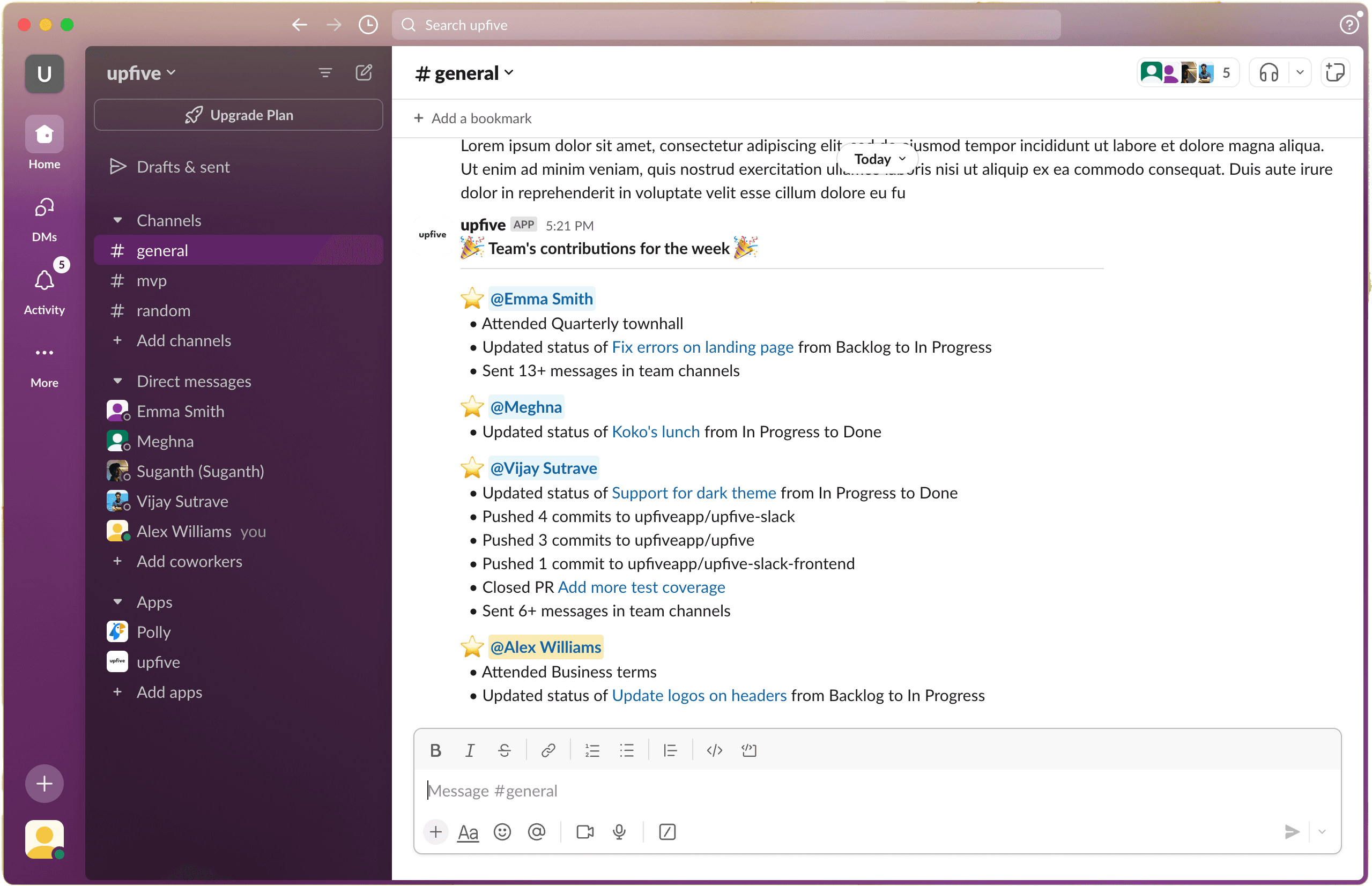The height and width of the screenshot is (886, 1372).
Task: Compose a new message
Action: (364, 73)
